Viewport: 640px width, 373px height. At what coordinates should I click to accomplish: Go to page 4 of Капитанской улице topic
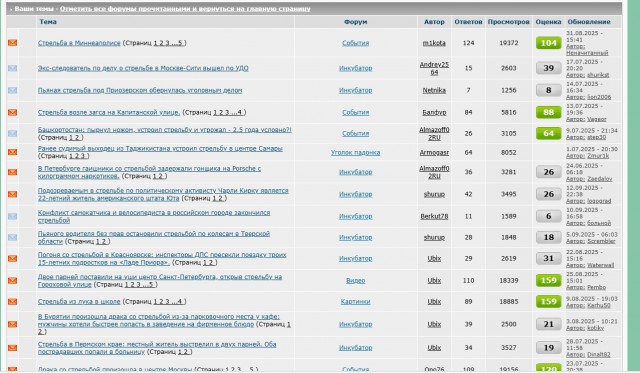pyautogui.click(x=240, y=112)
